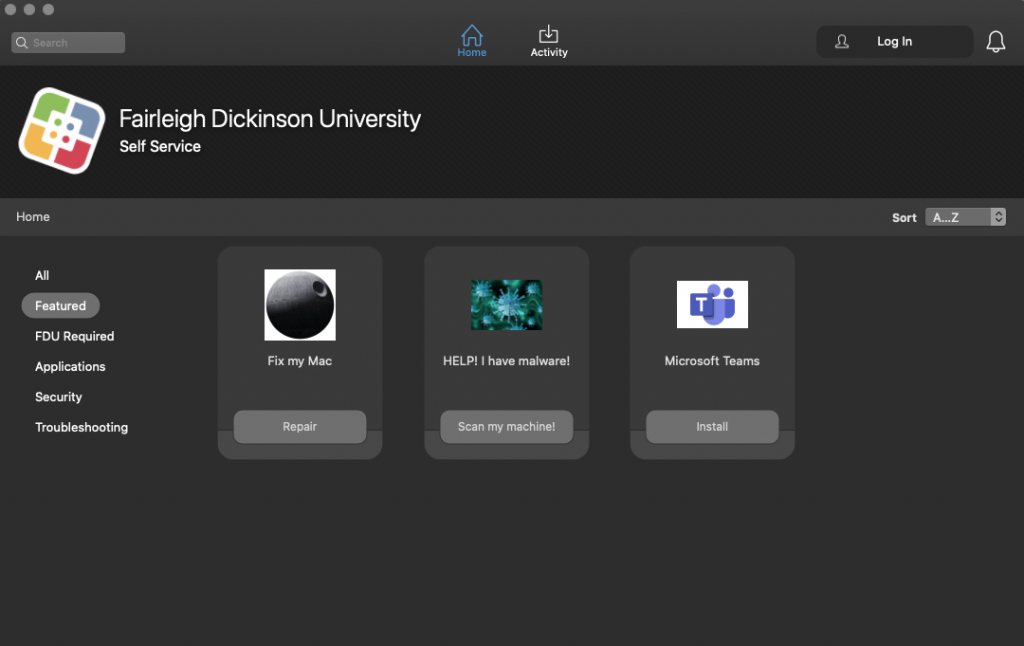This screenshot has width=1024, height=646.
Task: Open the Activity download icon
Action: click(549, 34)
